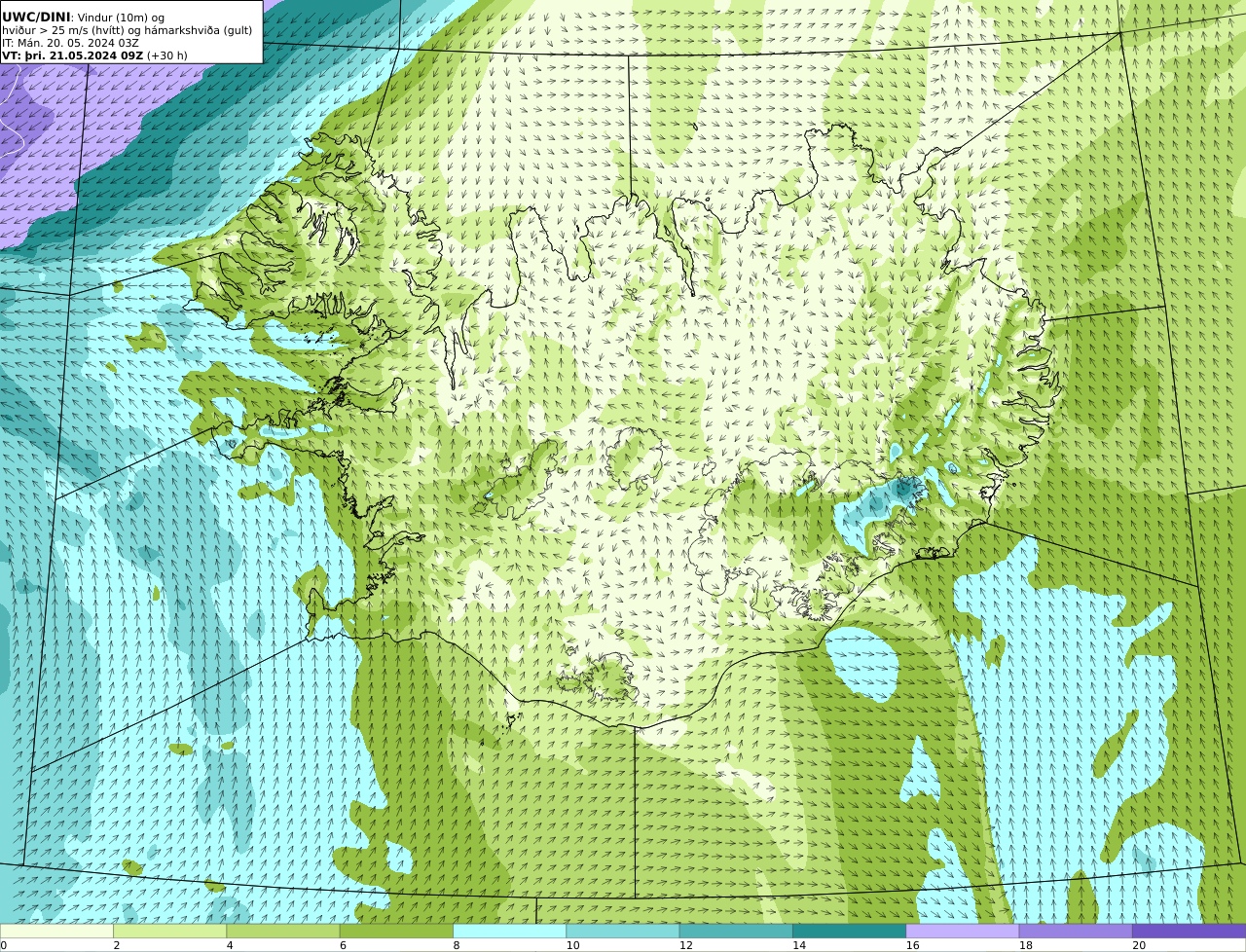The width and height of the screenshot is (1246, 952).
Task: Click the "VT: Þri. 21.05.2024 09Z" valid time
Action: coord(73,55)
